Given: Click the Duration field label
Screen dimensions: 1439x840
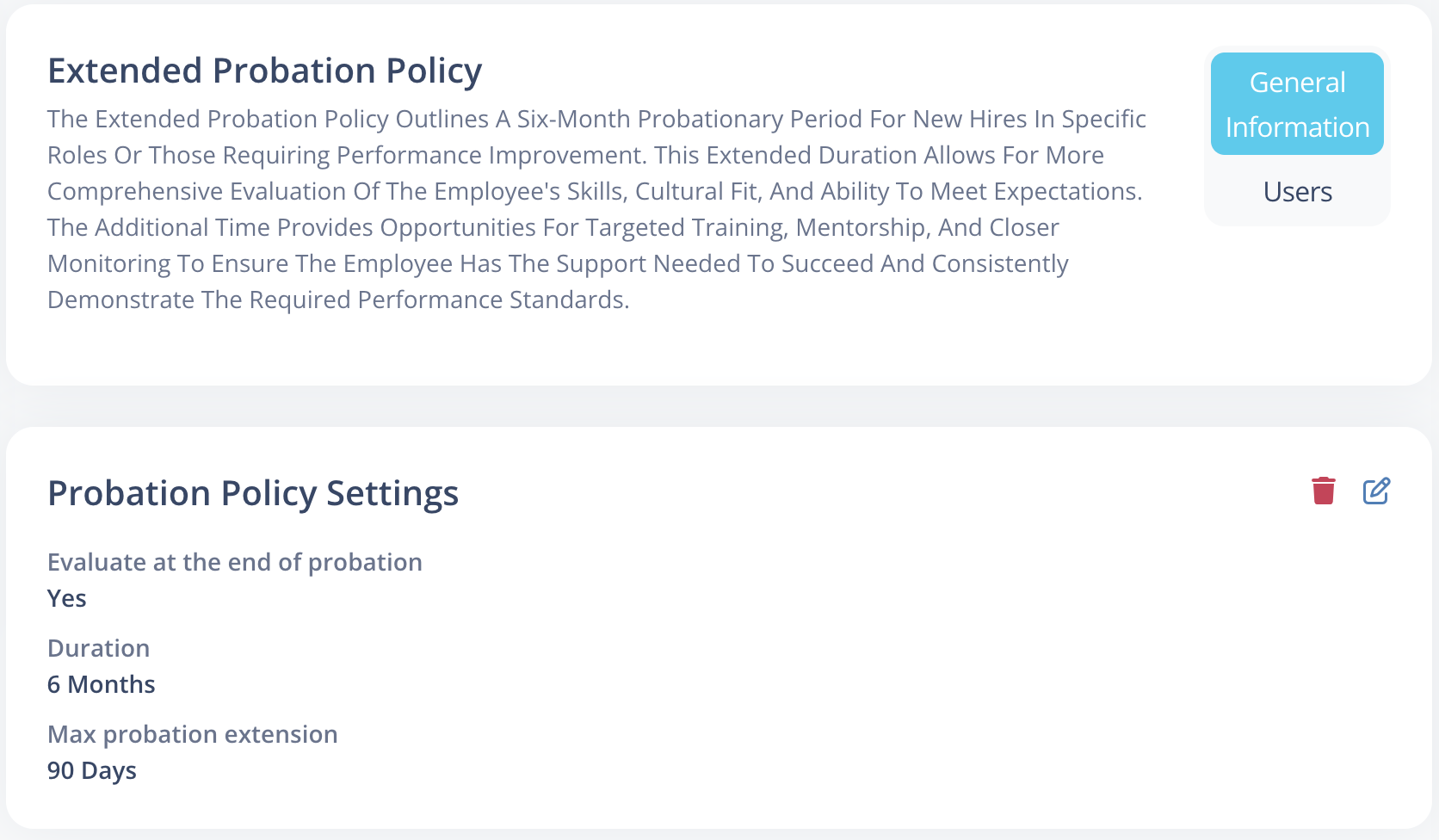Looking at the screenshot, I should [x=99, y=648].
